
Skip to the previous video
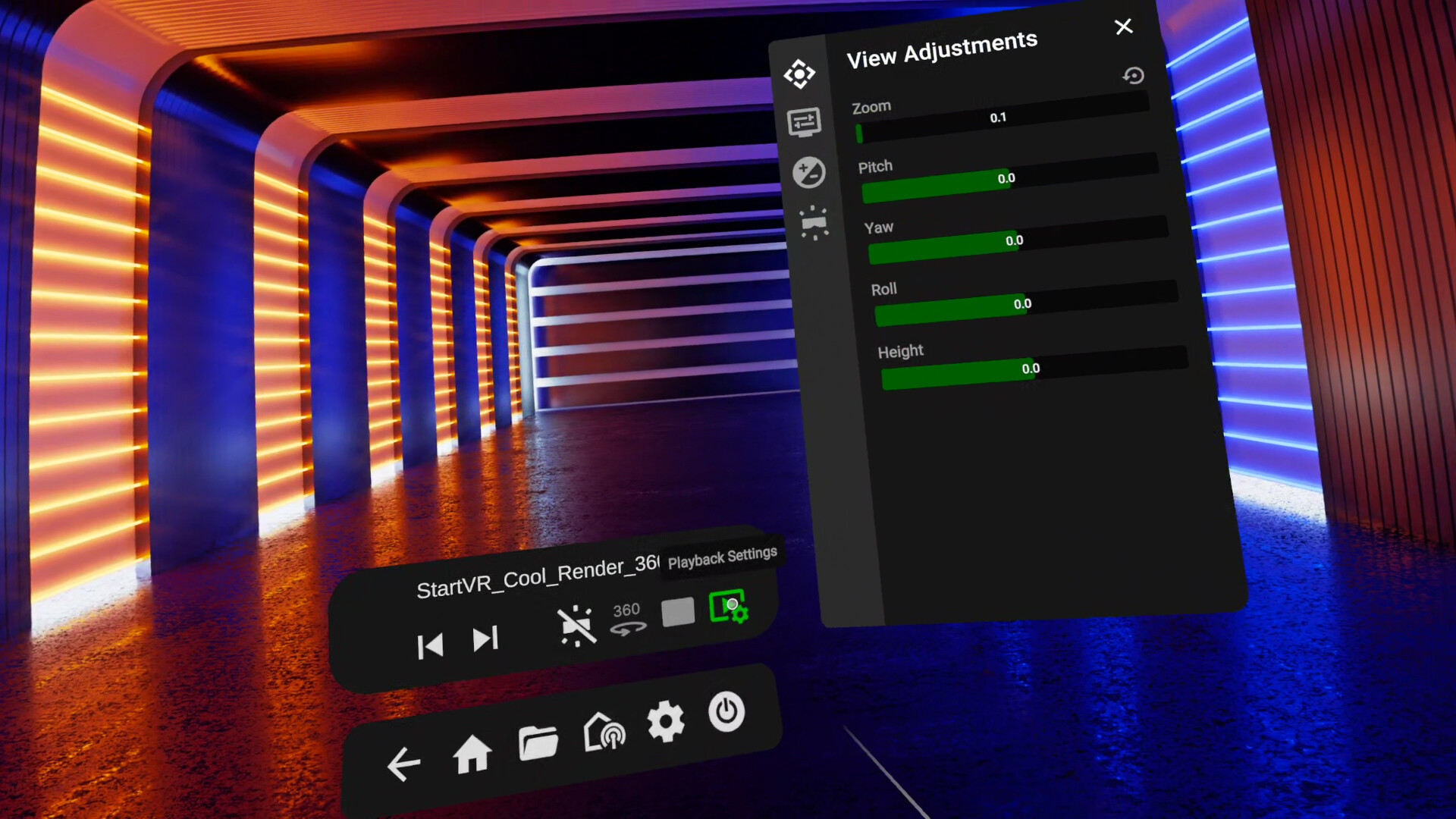tap(430, 646)
